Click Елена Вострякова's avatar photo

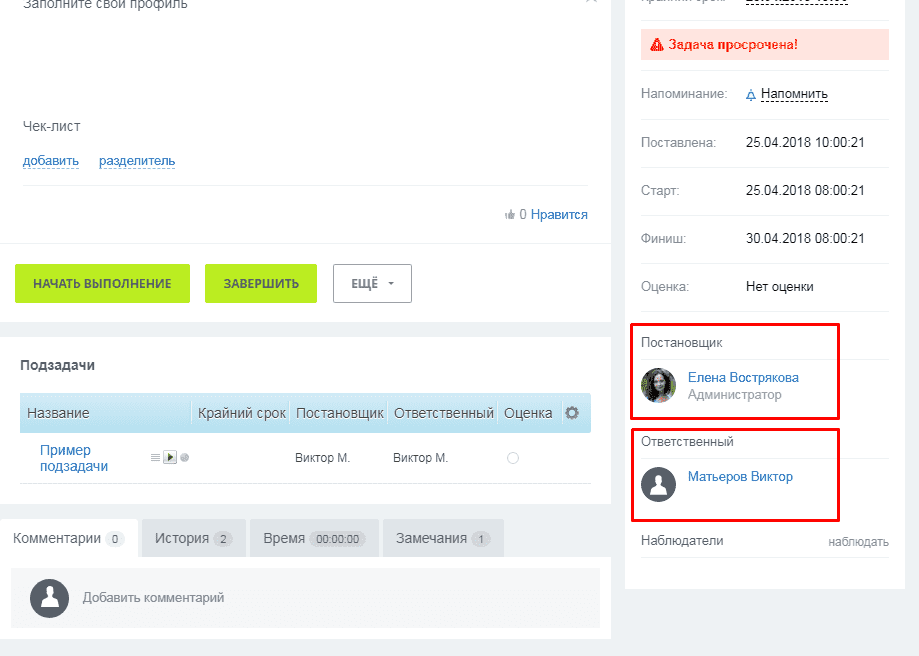(658, 385)
